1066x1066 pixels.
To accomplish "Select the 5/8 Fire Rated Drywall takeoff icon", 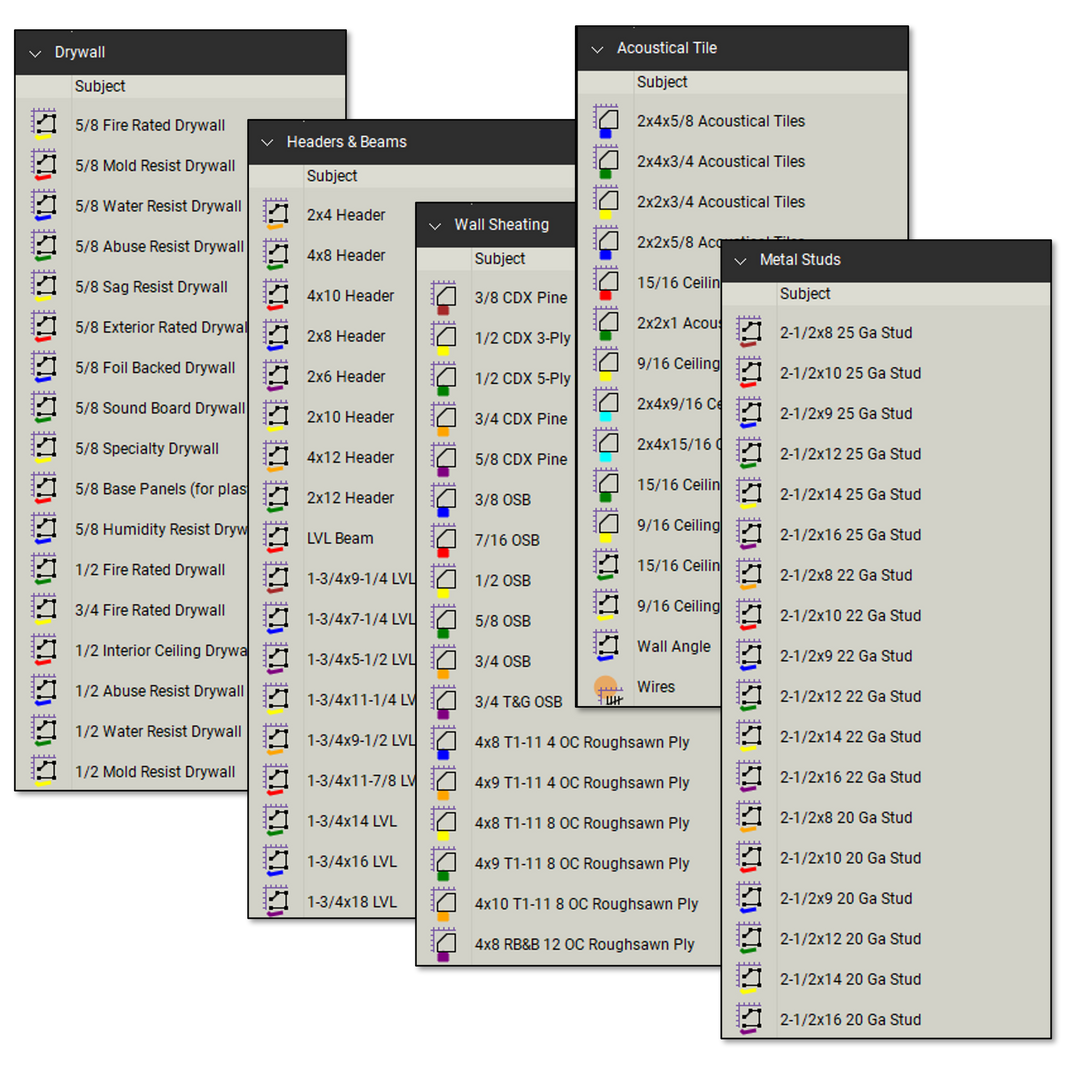I will click(44, 123).
